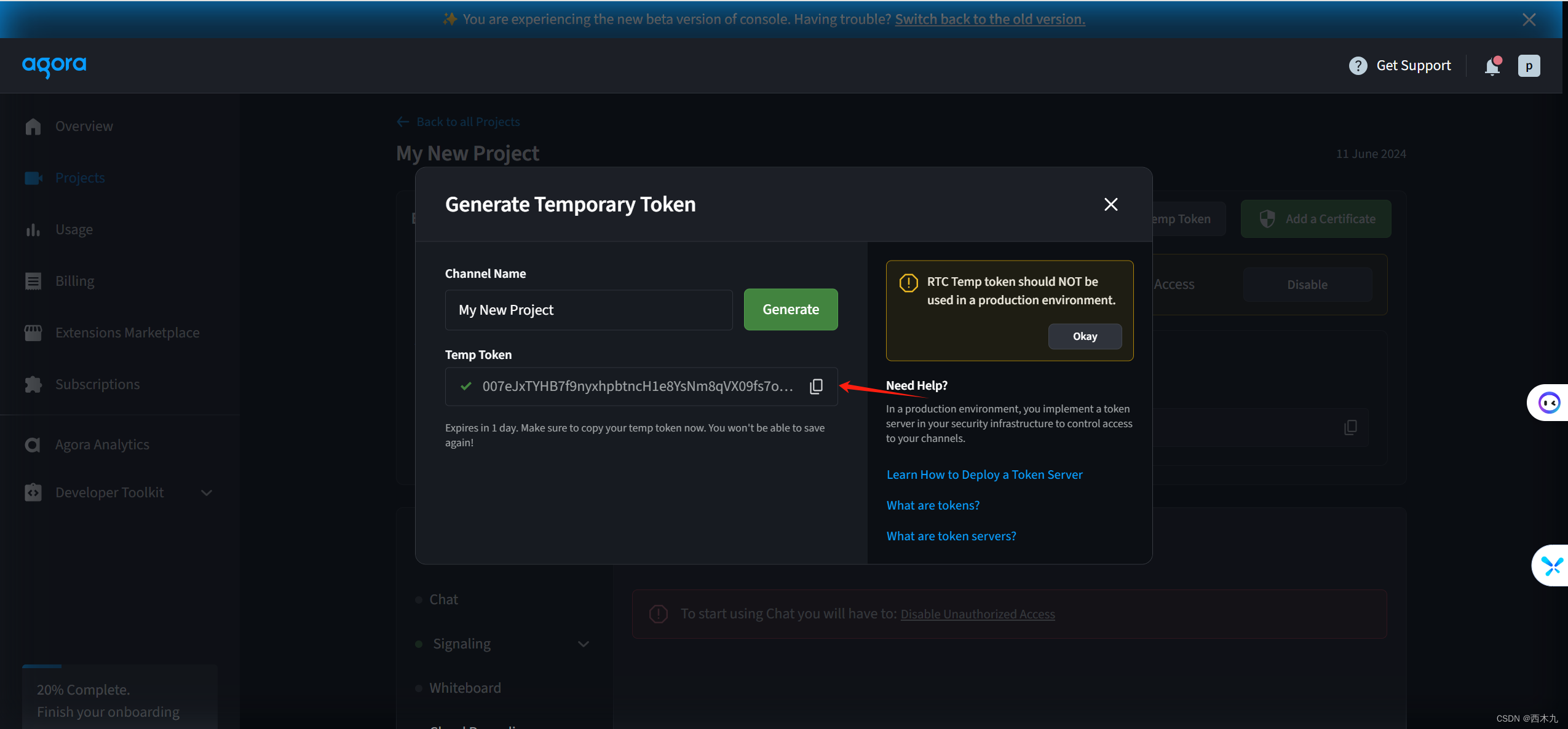The width and height of the screenshot is (1568, 729).
Task: Click the My New Project heading
Action: click(467, 153)
